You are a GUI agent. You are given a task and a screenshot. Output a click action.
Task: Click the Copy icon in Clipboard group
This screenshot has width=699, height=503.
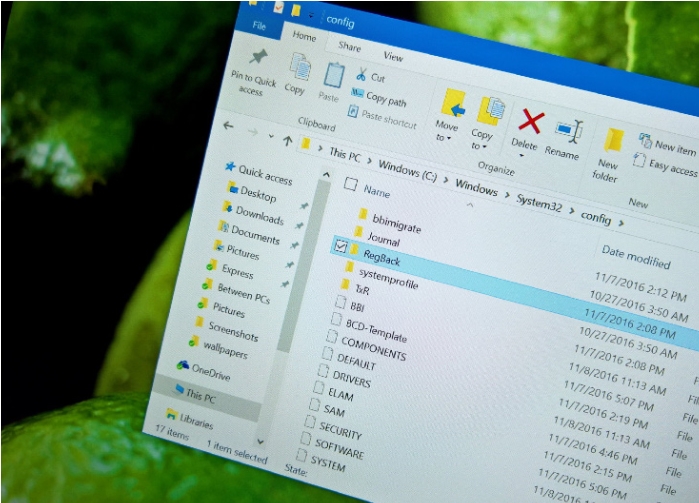(x=300, y=67)
